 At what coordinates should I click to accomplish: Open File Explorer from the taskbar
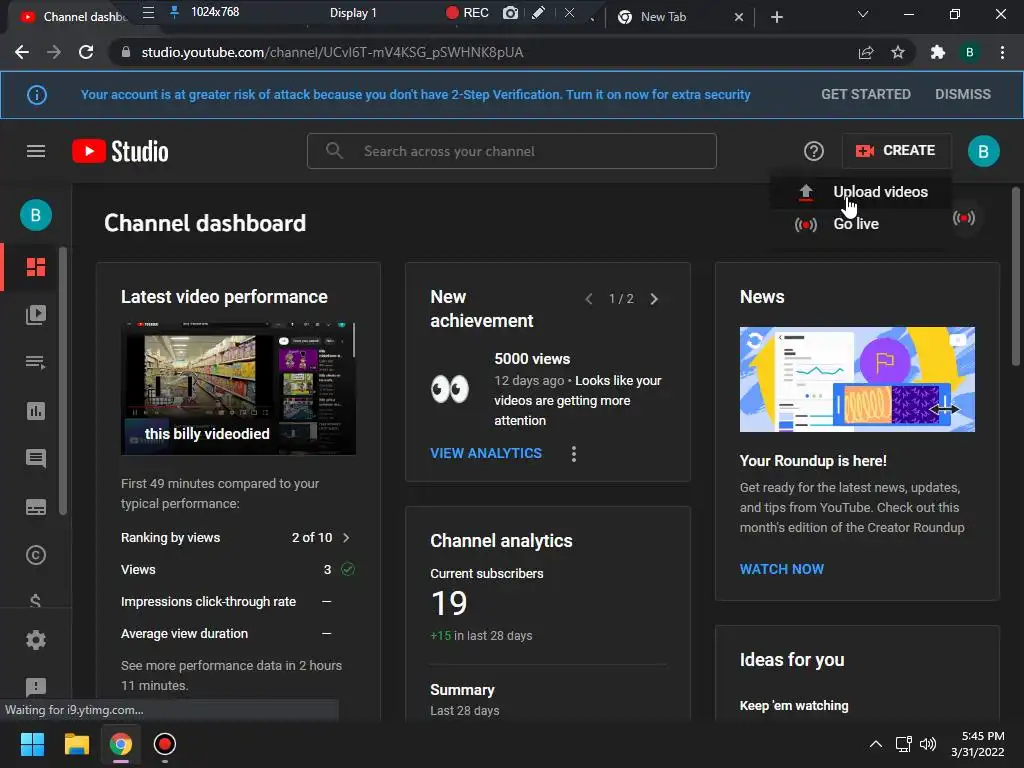[76, 744]
